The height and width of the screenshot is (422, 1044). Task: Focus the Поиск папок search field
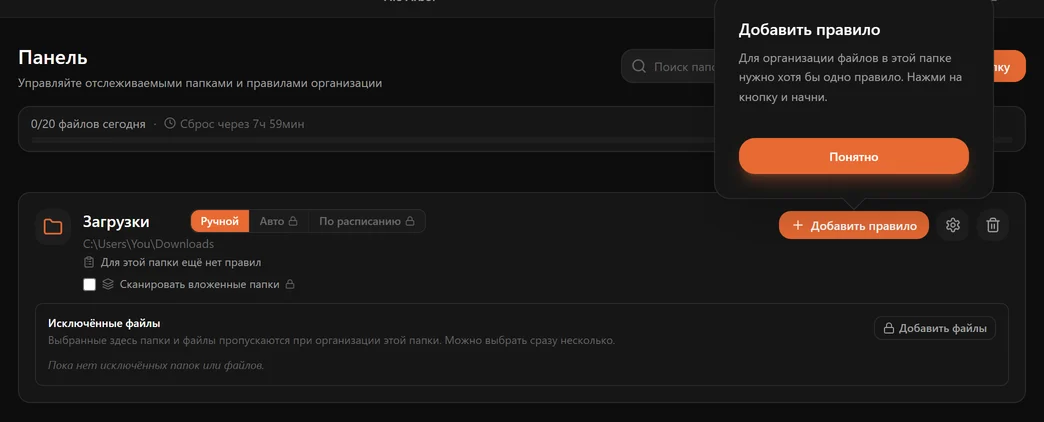pos(669,67)
